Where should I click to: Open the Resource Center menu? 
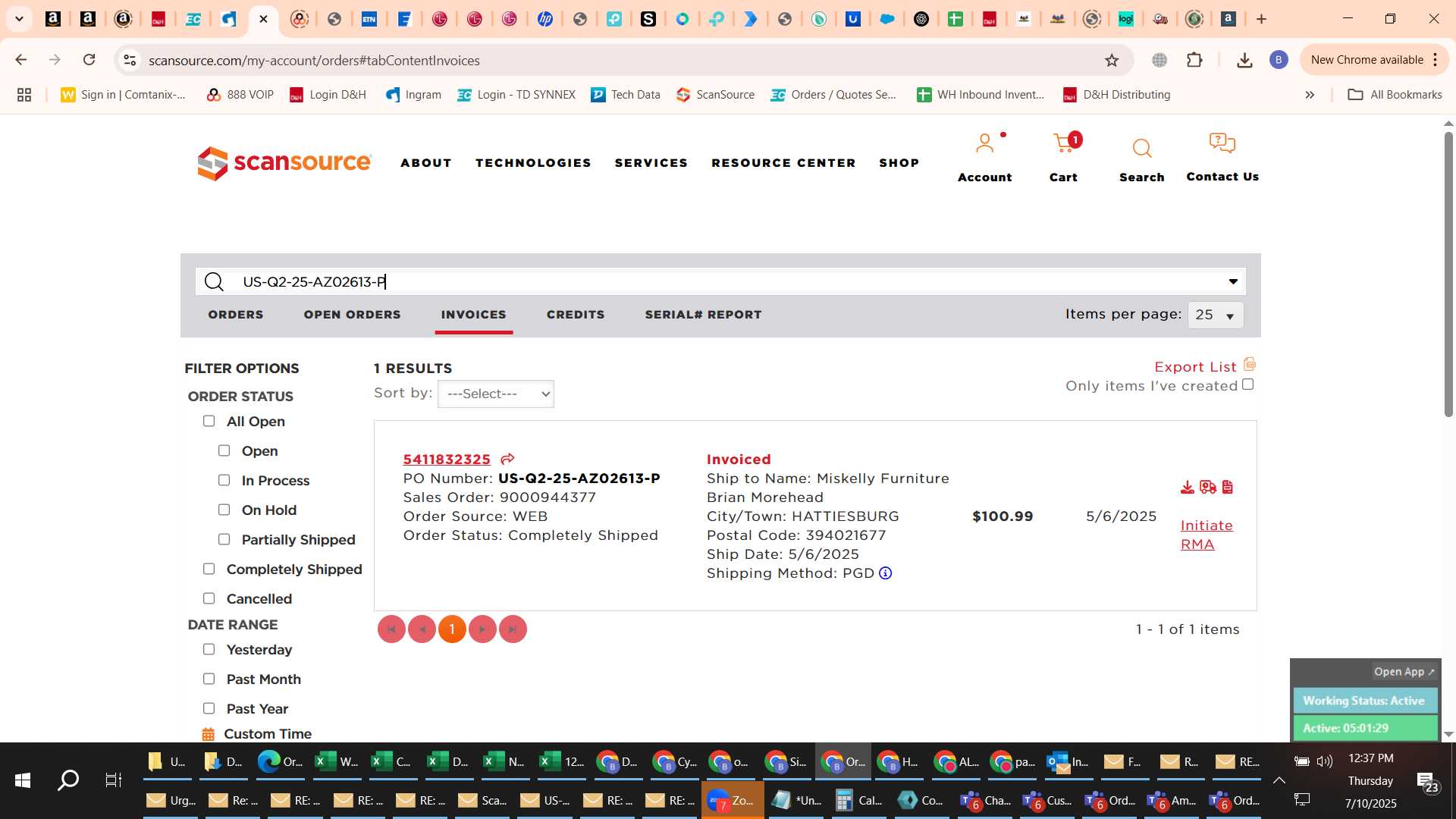(x=783, y=163)
